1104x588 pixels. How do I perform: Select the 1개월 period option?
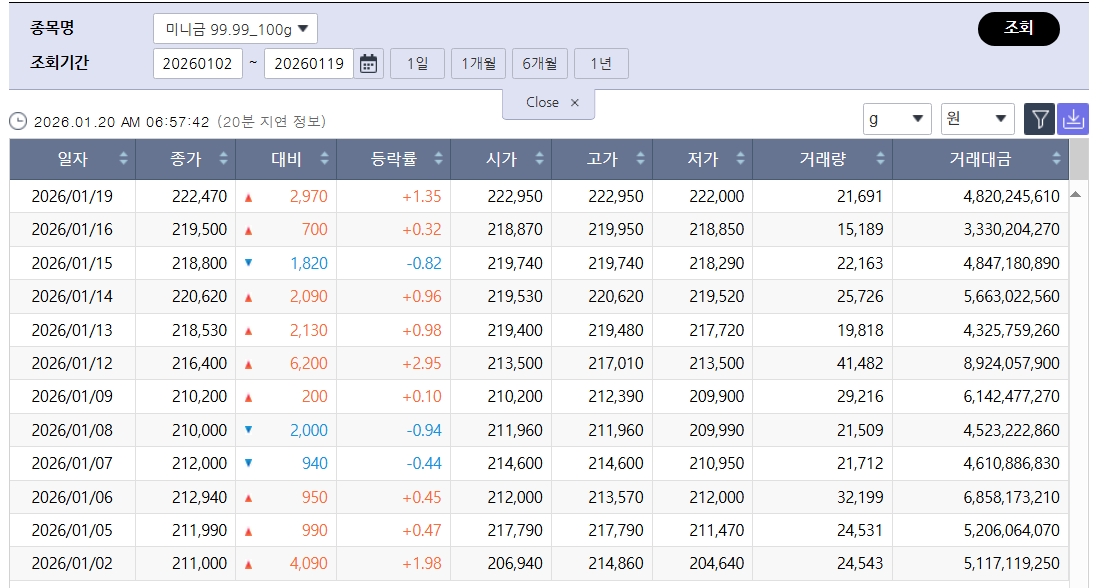click(478, 64)
